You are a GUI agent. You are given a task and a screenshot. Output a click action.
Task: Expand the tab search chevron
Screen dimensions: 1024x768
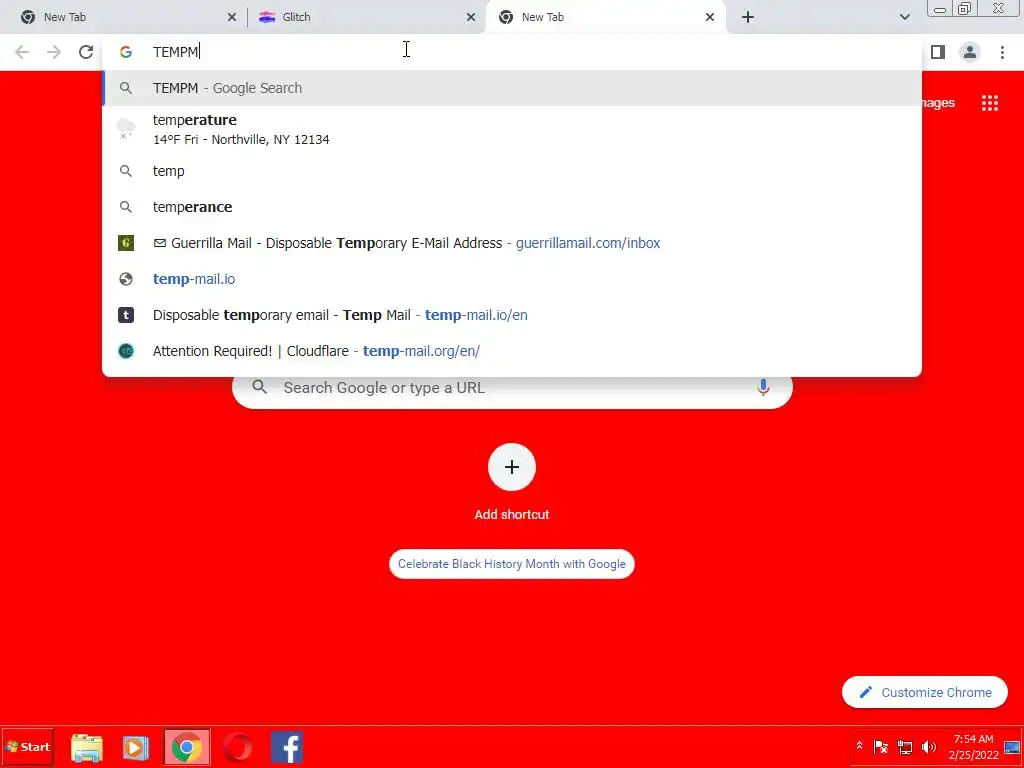[904, 17]
